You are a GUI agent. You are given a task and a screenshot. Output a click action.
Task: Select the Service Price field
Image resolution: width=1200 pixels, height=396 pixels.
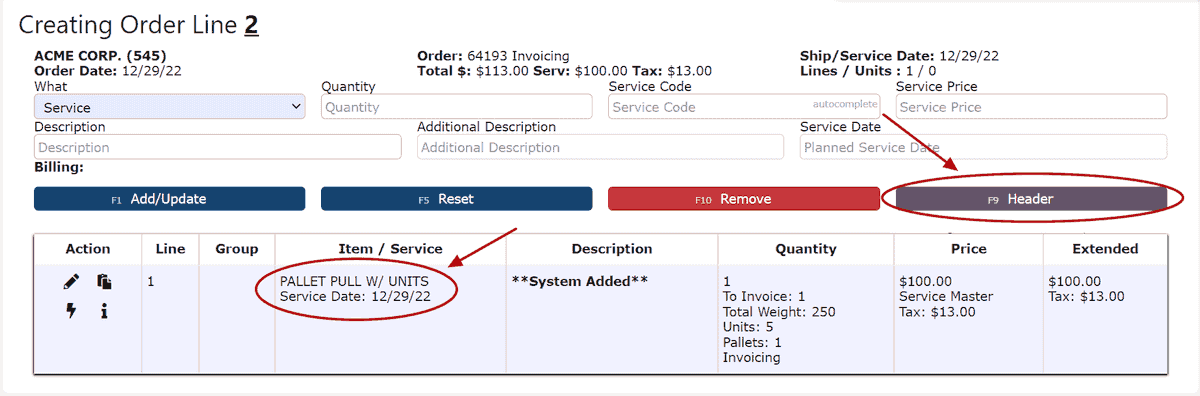[1031, 107]
